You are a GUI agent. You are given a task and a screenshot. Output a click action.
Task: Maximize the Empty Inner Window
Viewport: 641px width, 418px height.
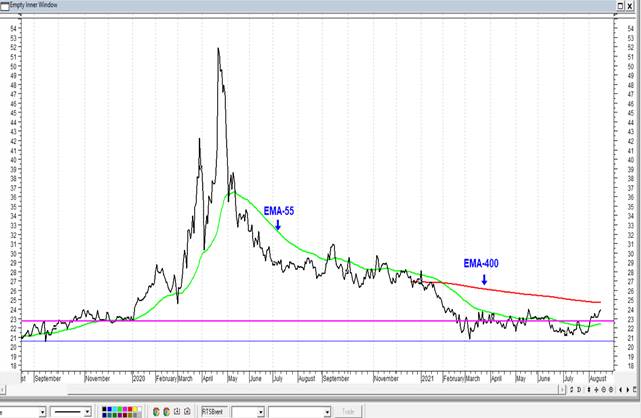pos(618,5)
